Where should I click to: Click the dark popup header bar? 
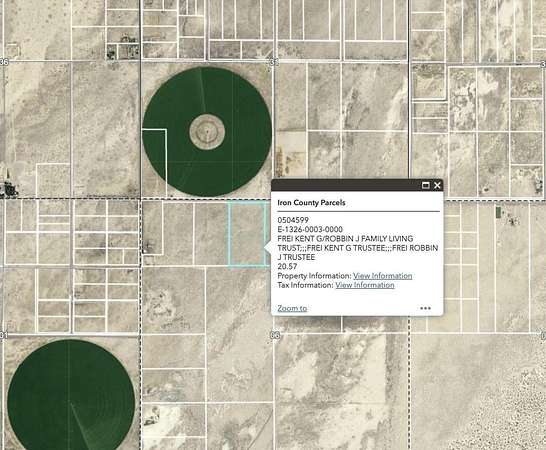(357, 185)
